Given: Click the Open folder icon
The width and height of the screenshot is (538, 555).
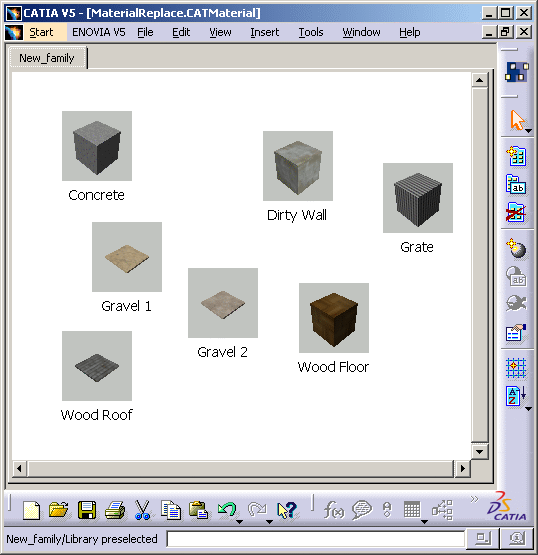Looking at the screenshot, I should click(x=59, y=510).
